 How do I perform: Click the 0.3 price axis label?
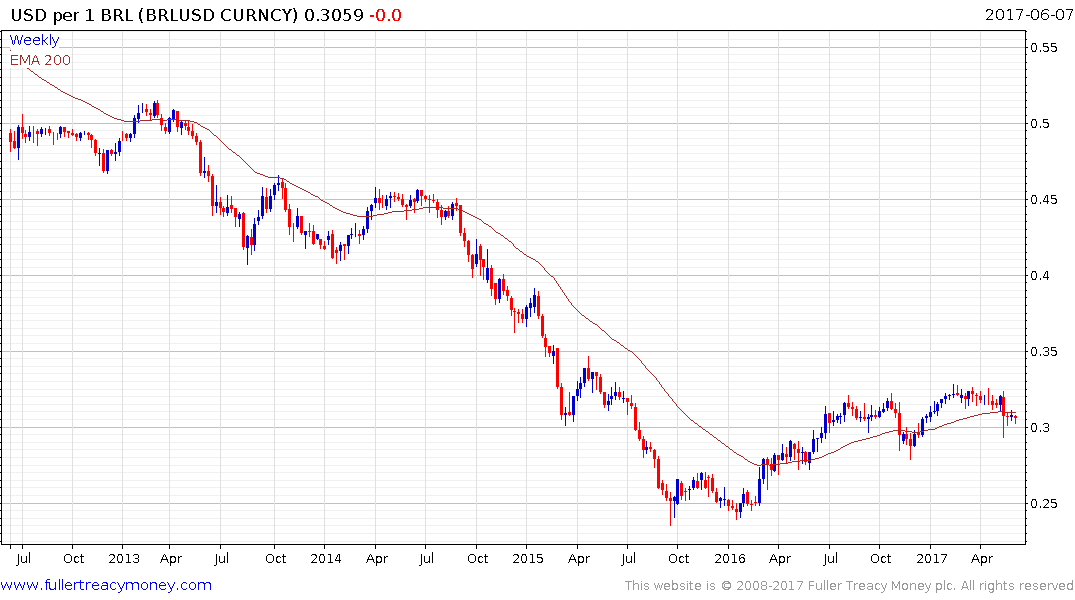click(1040, 428)
